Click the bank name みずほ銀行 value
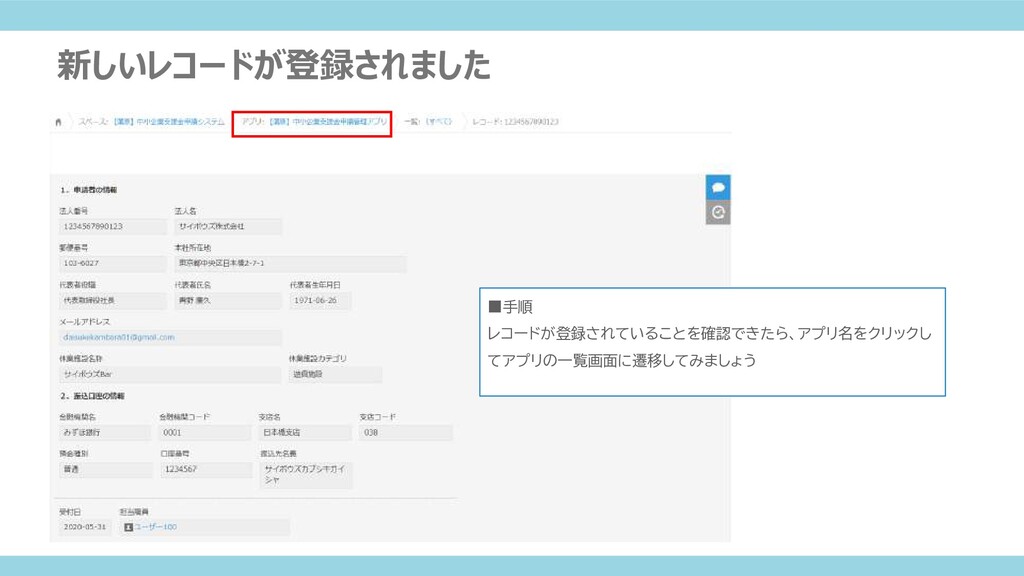Image resolution: width=1024 pixels, height=576 pixels. [x=105, y=432]
